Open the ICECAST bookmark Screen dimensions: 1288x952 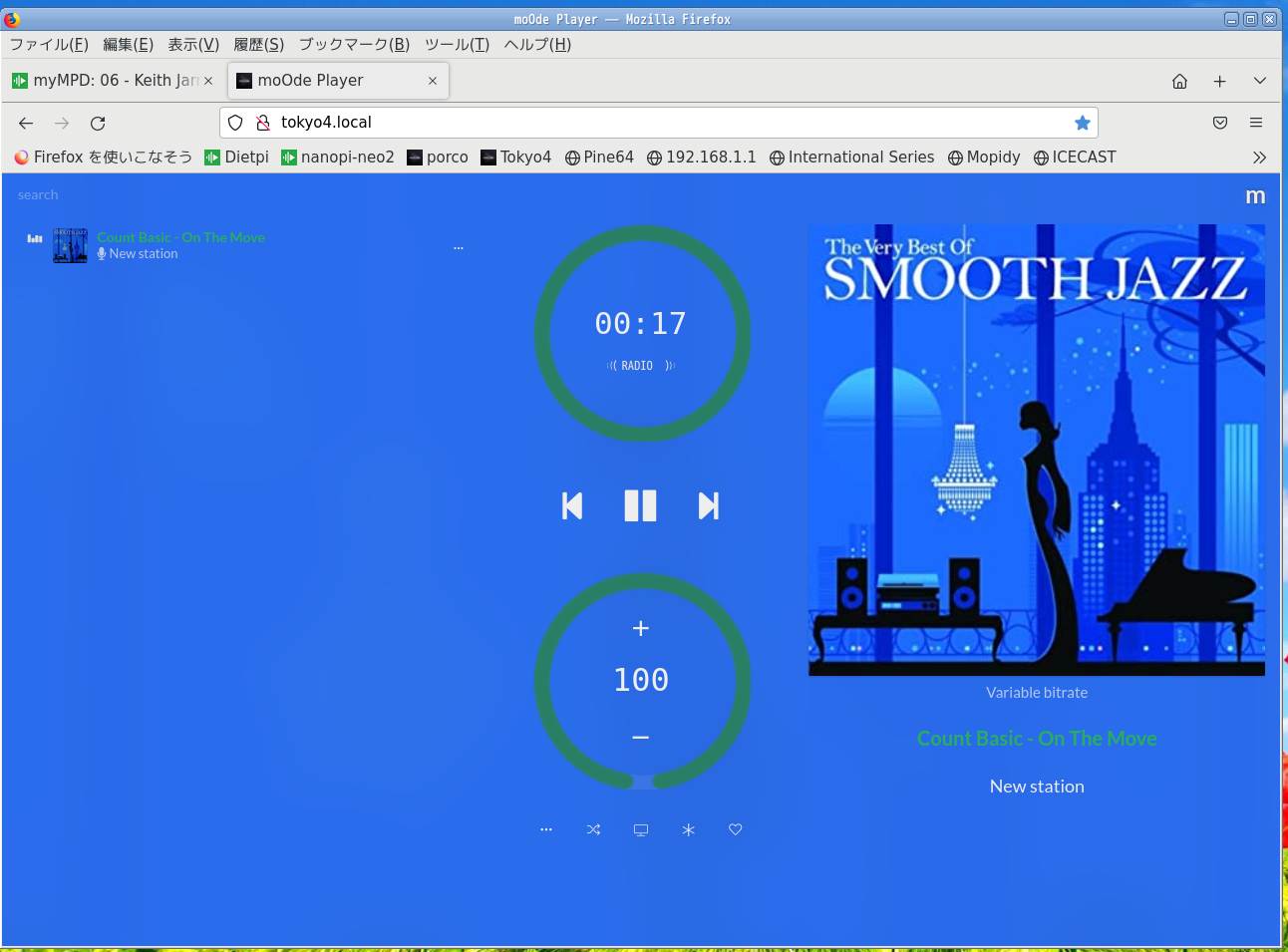tap(1075, 158)
